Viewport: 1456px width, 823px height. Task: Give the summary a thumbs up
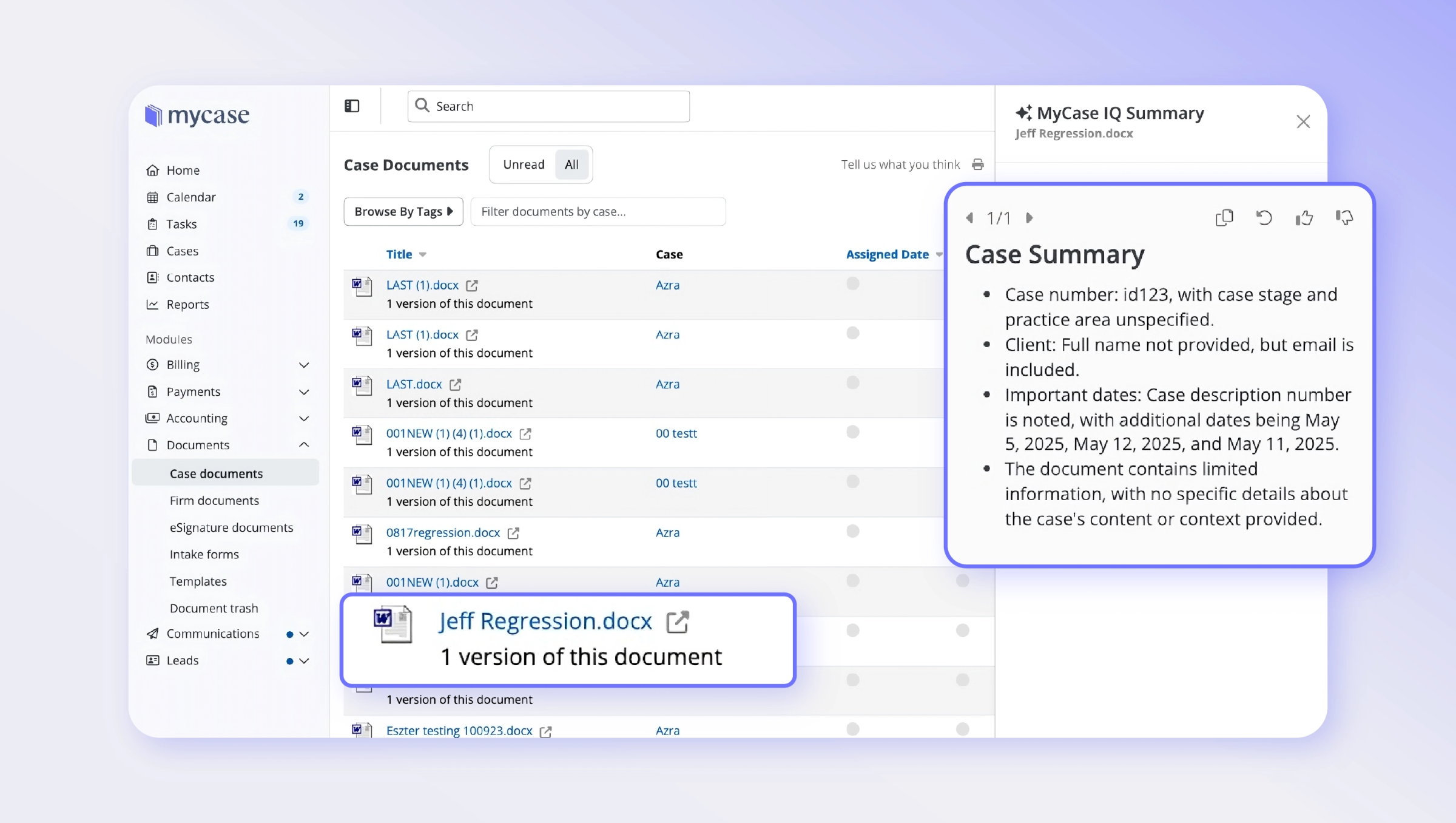(x=1304, y=217)
